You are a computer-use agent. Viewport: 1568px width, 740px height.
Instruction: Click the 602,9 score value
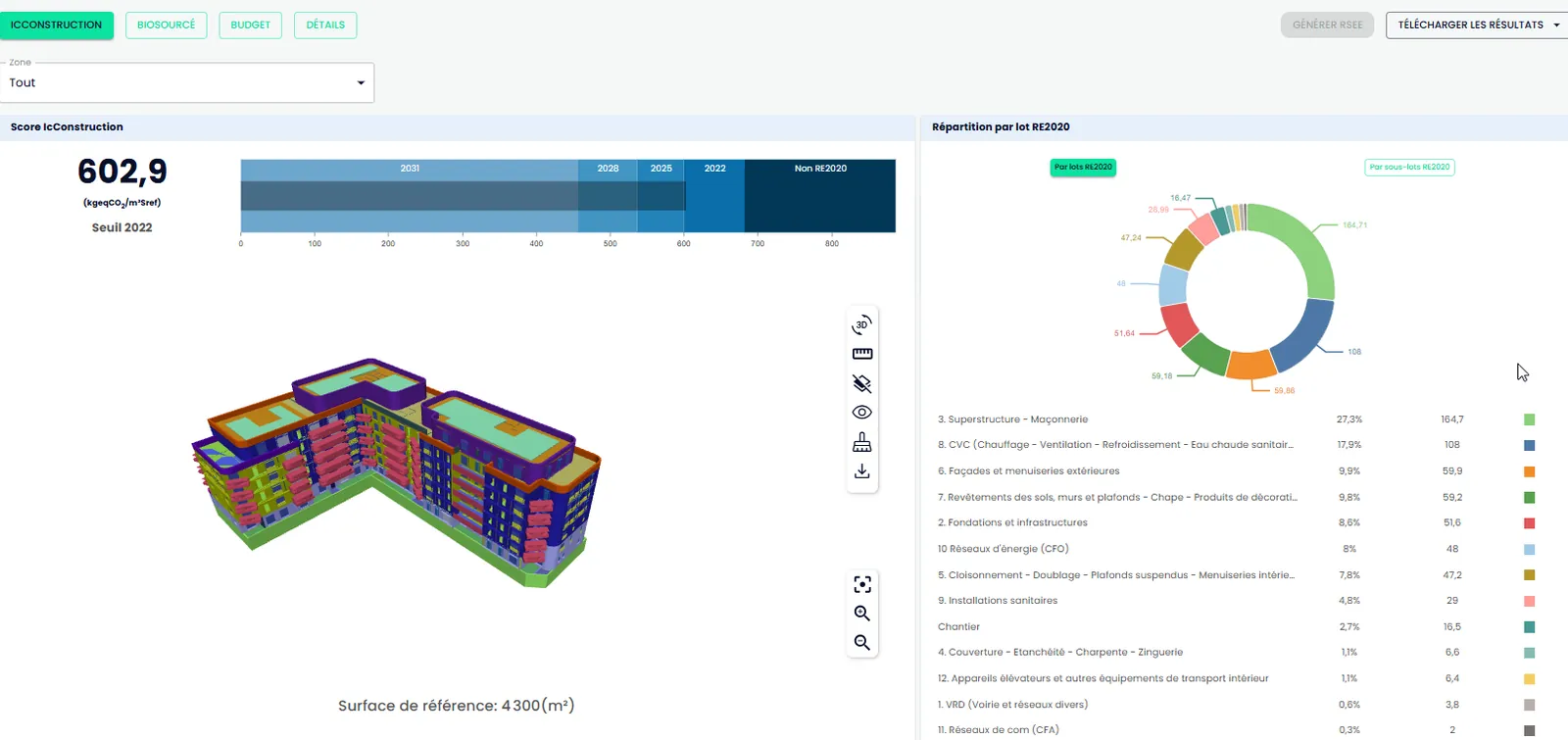click(122, 172)
